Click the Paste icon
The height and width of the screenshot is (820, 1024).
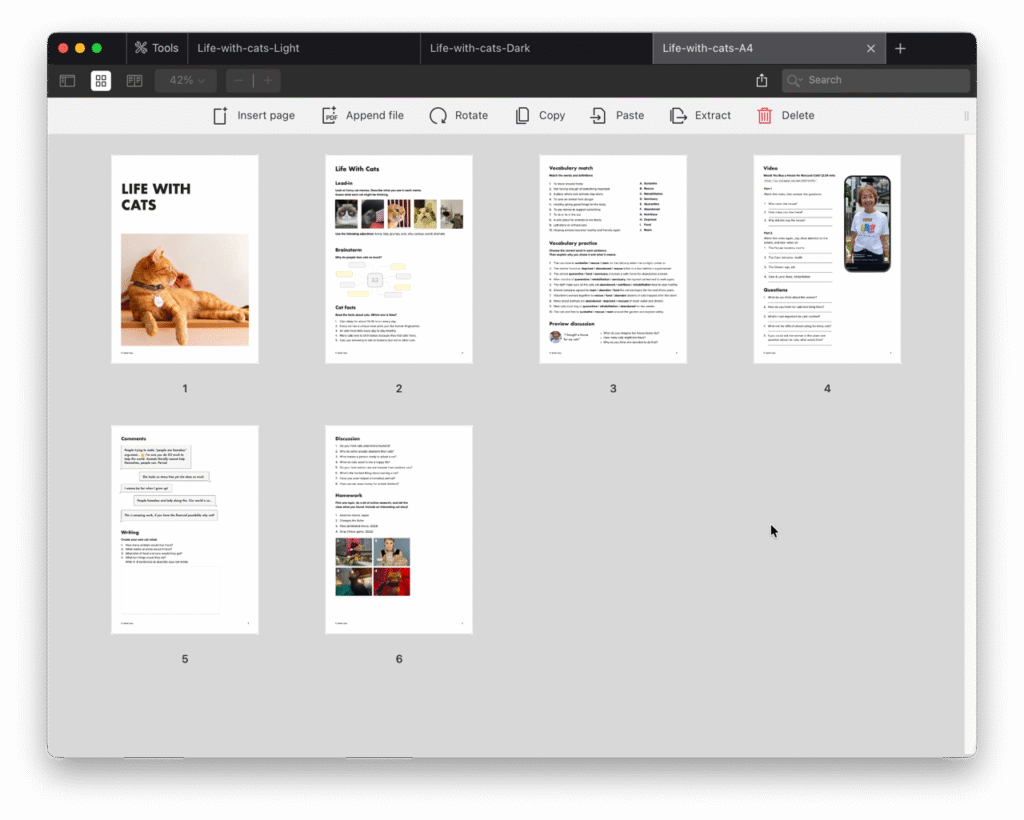coord(598,116)
